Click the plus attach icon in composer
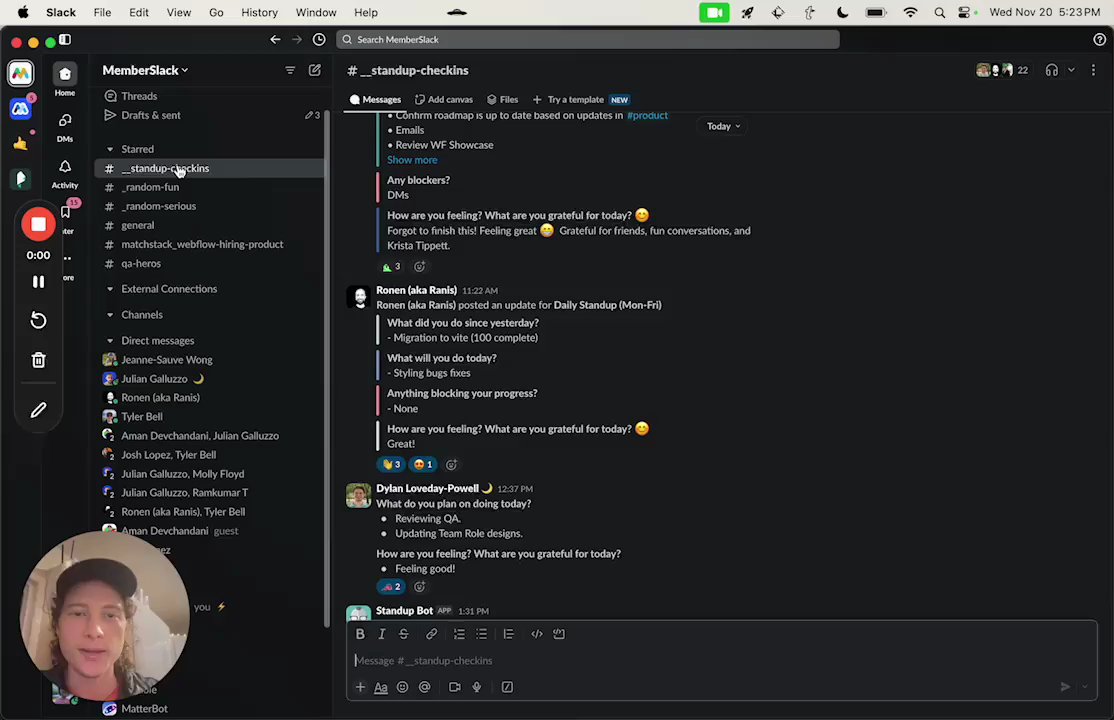 tap(360, 687)
